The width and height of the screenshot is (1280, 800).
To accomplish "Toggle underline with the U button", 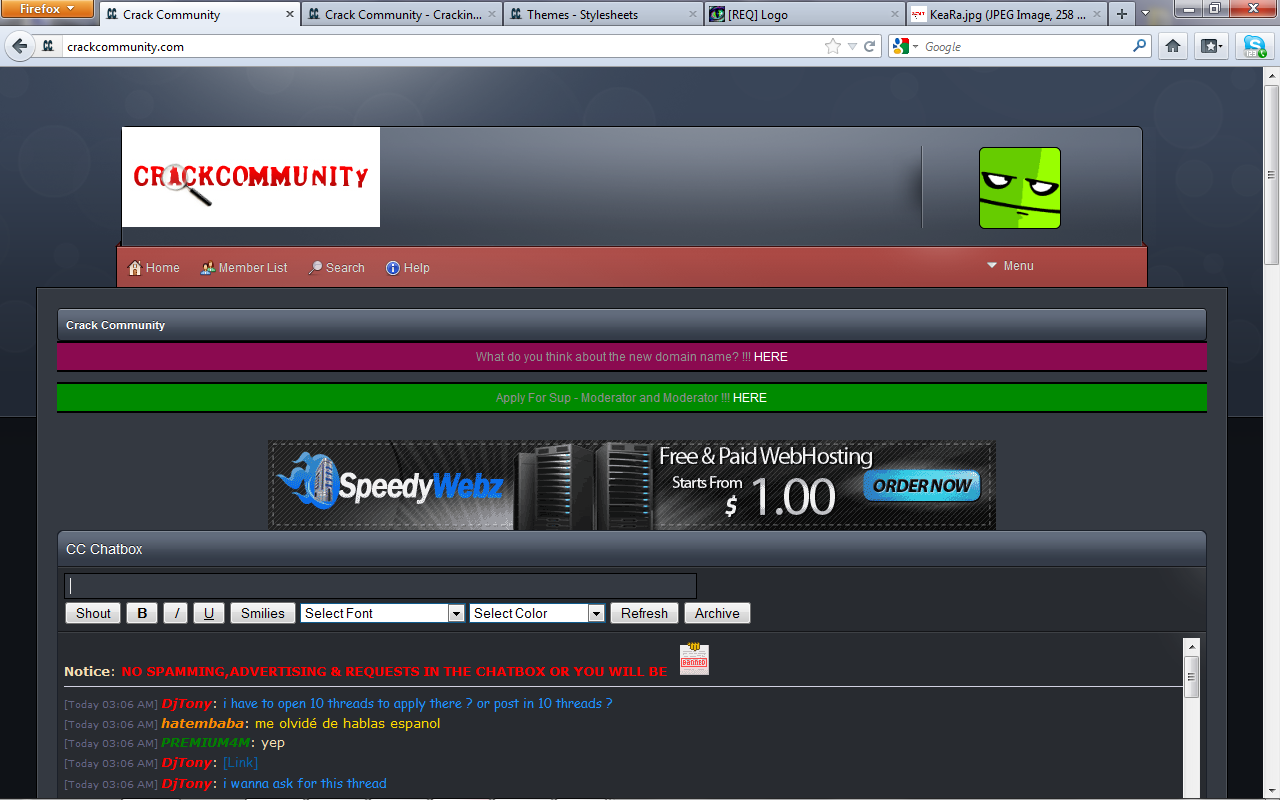I will 209,613.
